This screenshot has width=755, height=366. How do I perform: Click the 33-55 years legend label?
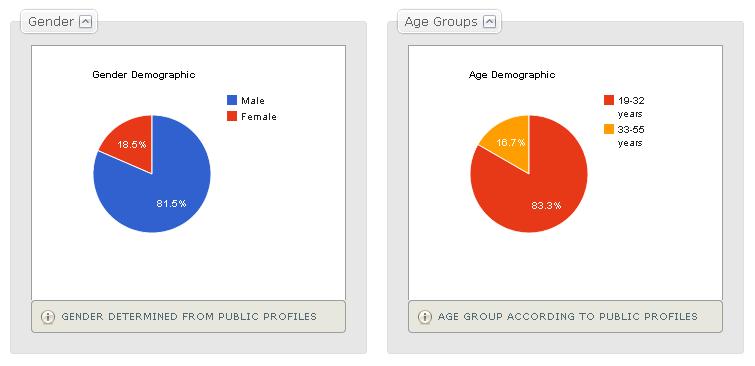pyautogui.click(x=631, y=136)
